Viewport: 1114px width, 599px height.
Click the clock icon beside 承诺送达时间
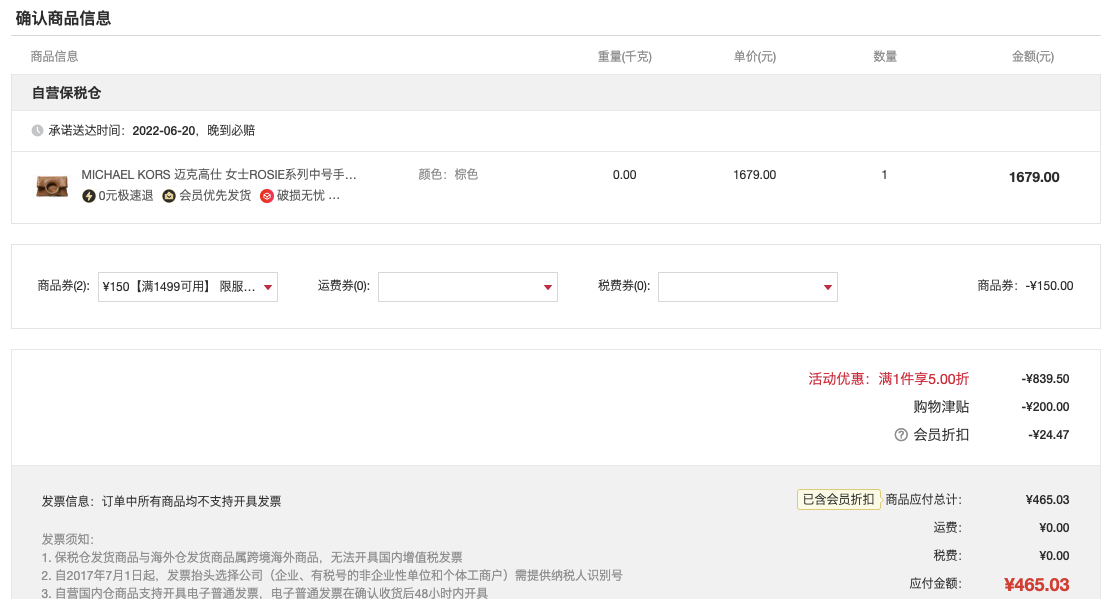coord(37,130)
